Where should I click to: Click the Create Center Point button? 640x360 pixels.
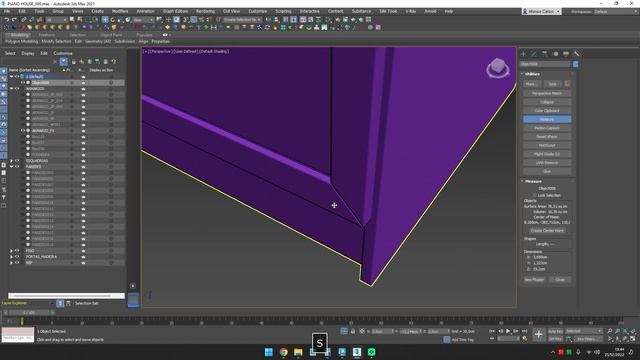(x=547, y=231)
